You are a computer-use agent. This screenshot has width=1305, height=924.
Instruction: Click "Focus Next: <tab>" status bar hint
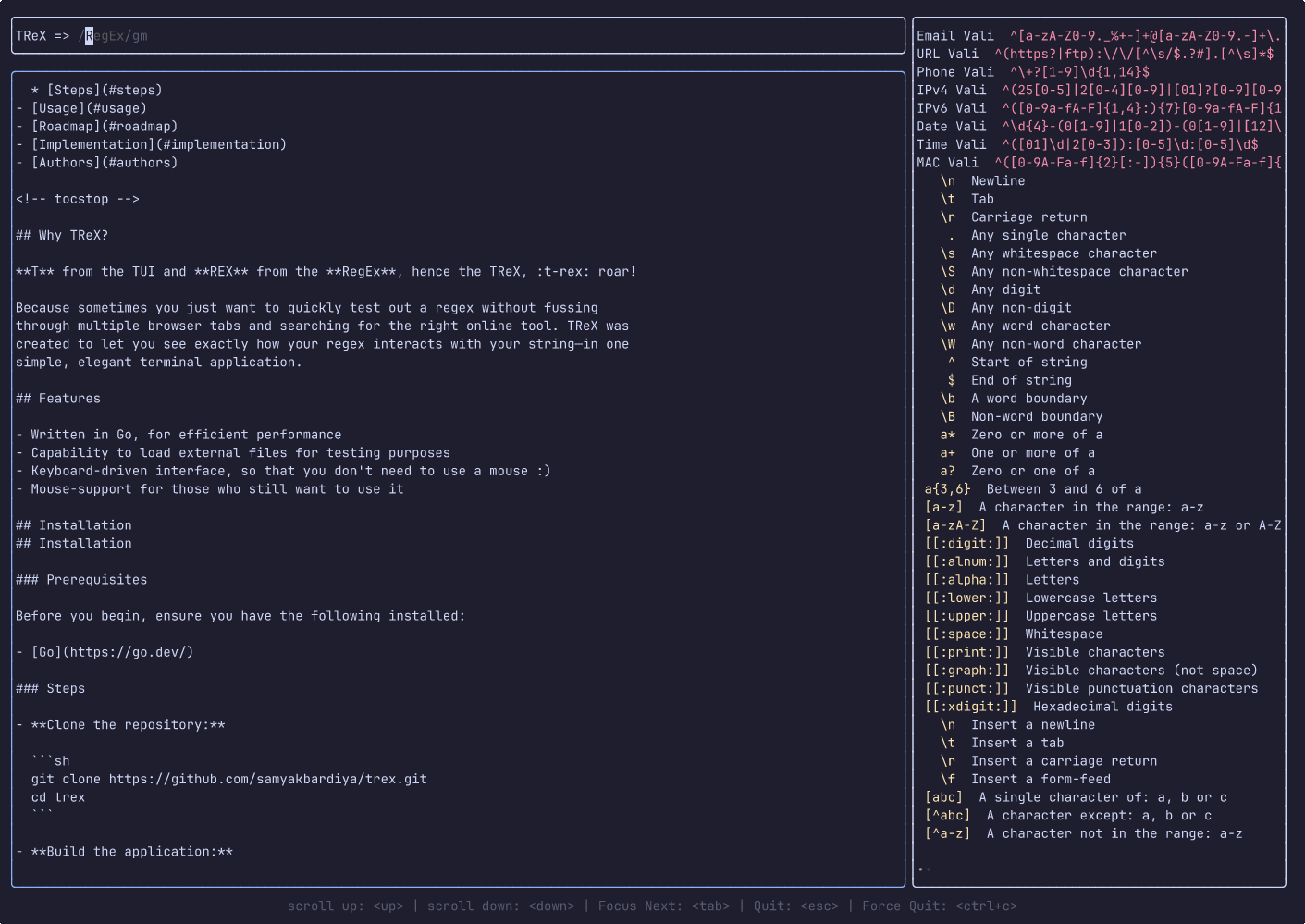click(x=664, y=906)
